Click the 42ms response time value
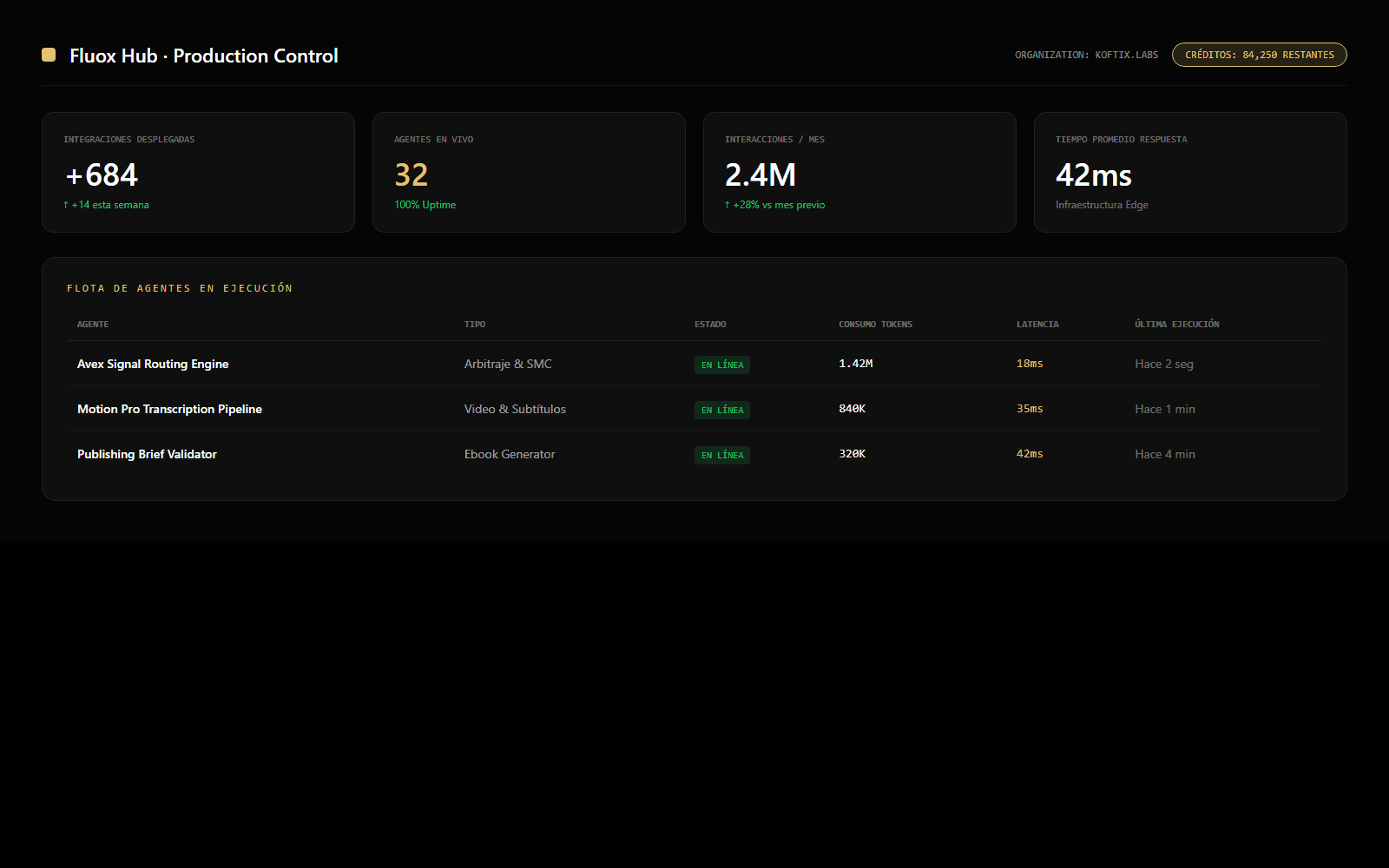 point(1094,175)
